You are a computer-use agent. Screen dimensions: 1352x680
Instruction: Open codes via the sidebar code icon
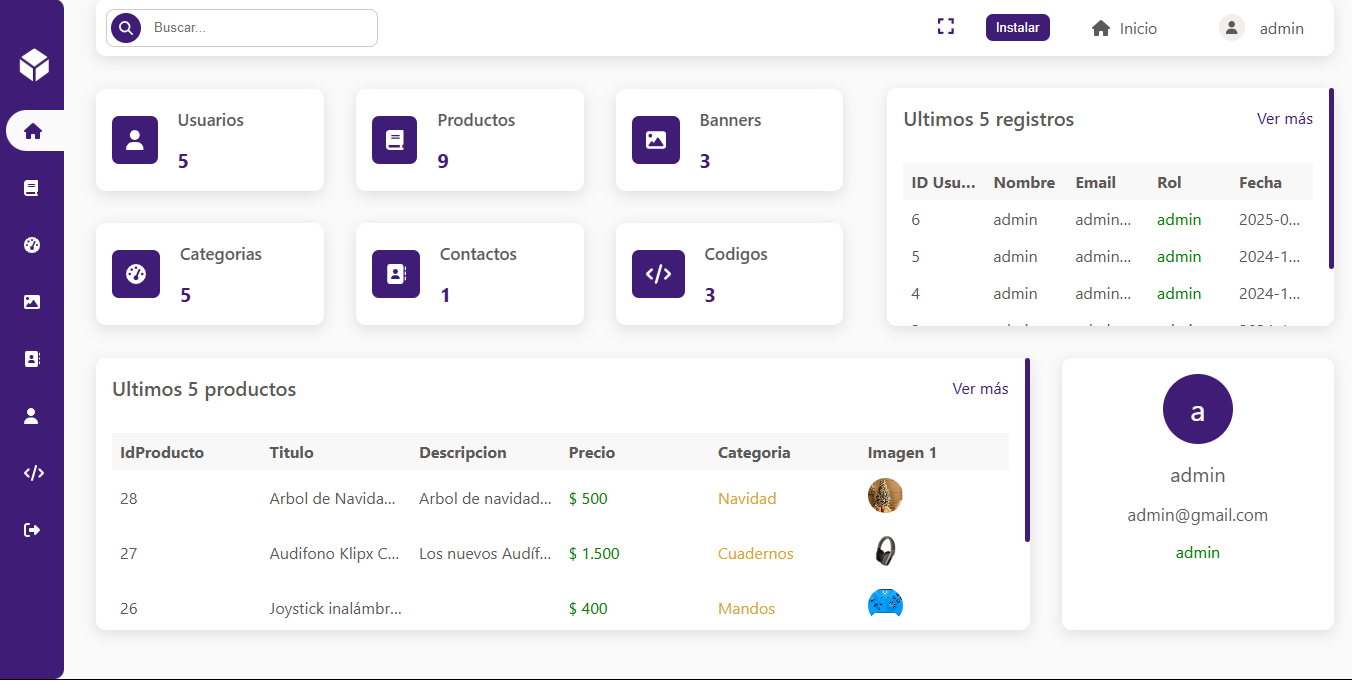[33, 473]
